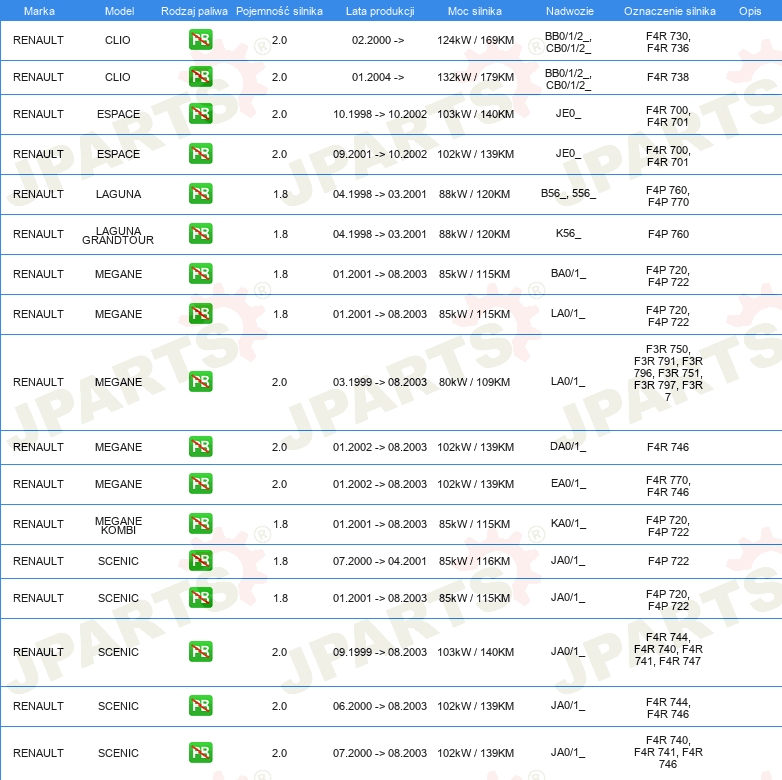The width and height of the screenshot is (782, 780).
Task: Click the Opis column header
Action: click(x=750, y=11)
